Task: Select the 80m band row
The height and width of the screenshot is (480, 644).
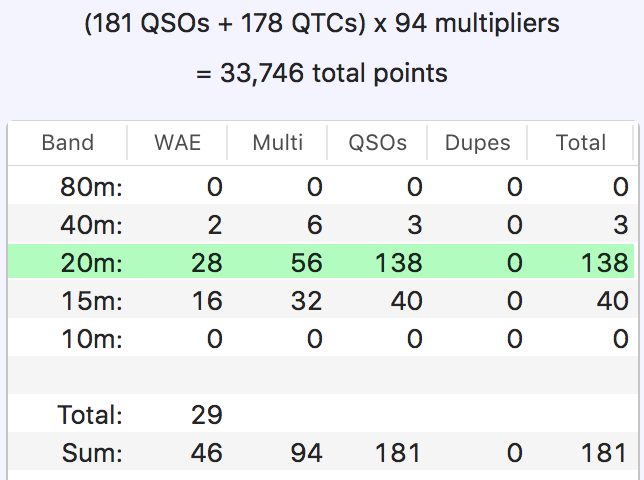Action: (x=321, y=187)
